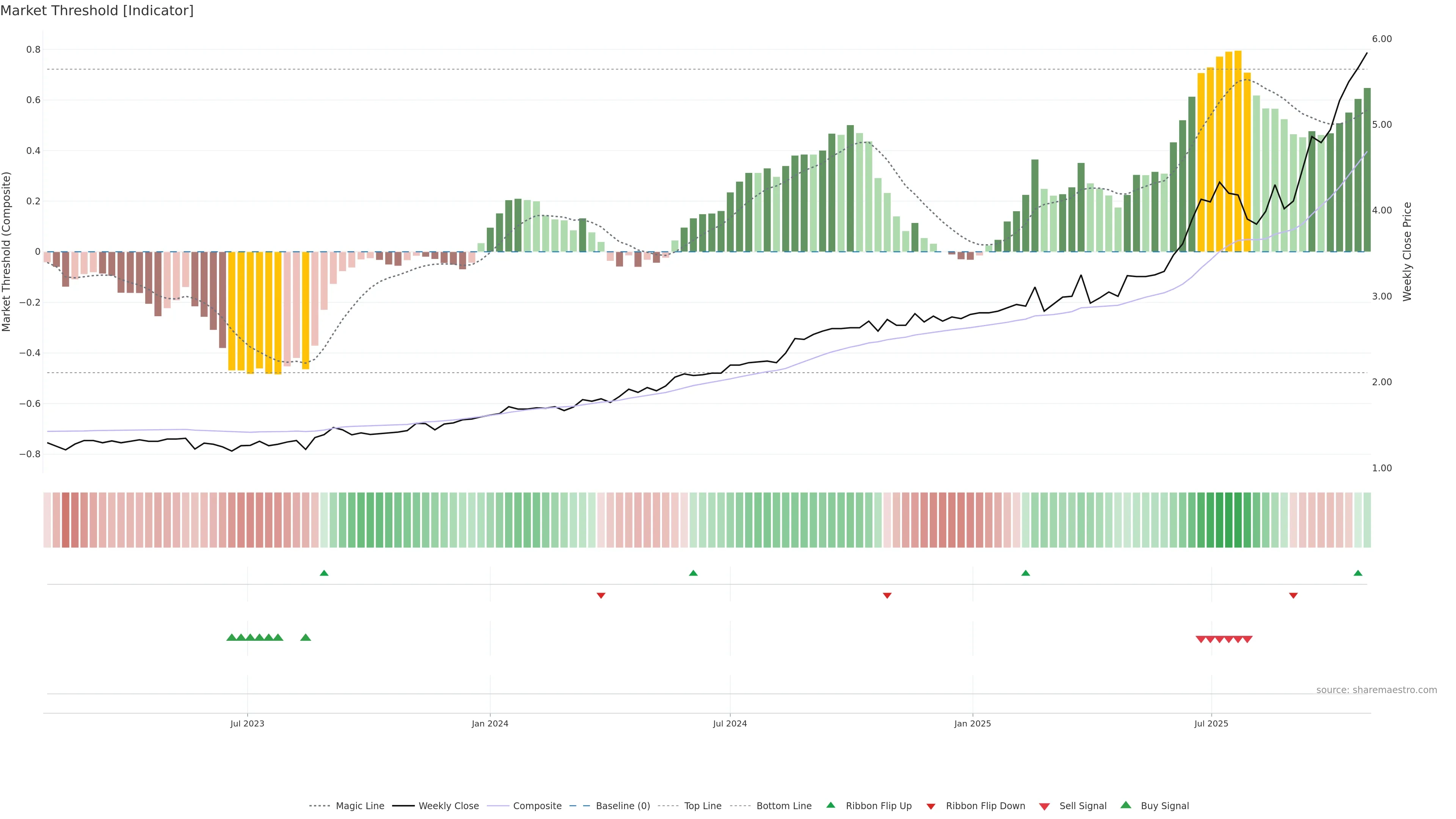Click the Baseline (0) legend entry
Screen dimensions: 1456x819
click(x=622, y=806)
